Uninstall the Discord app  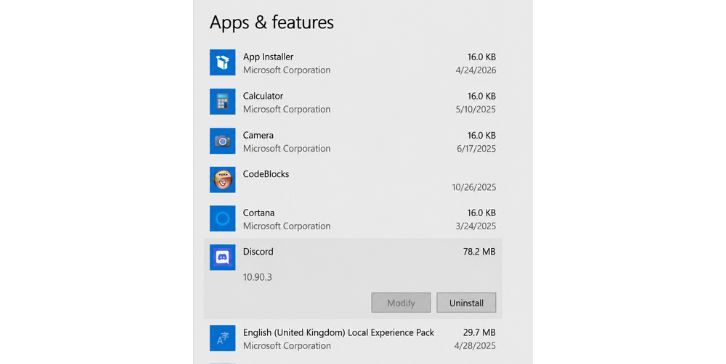click(x=466, y=303)
